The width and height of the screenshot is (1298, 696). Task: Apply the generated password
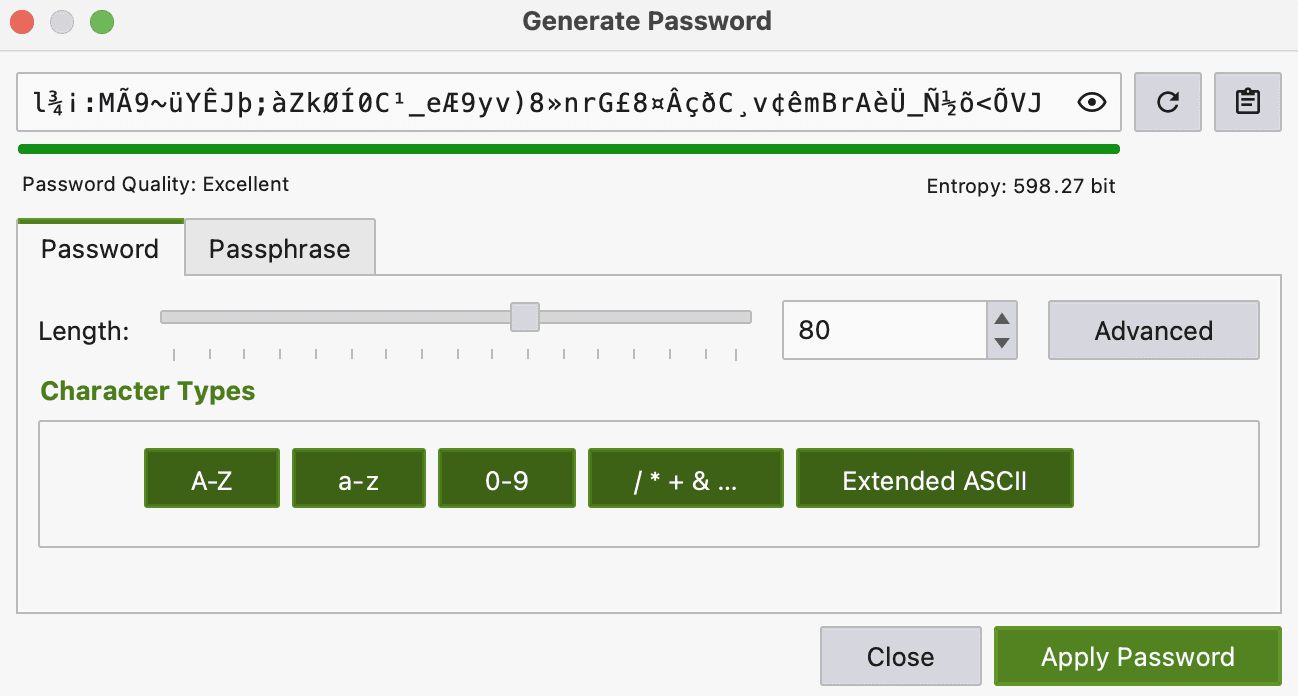(x=1137, y=656)
